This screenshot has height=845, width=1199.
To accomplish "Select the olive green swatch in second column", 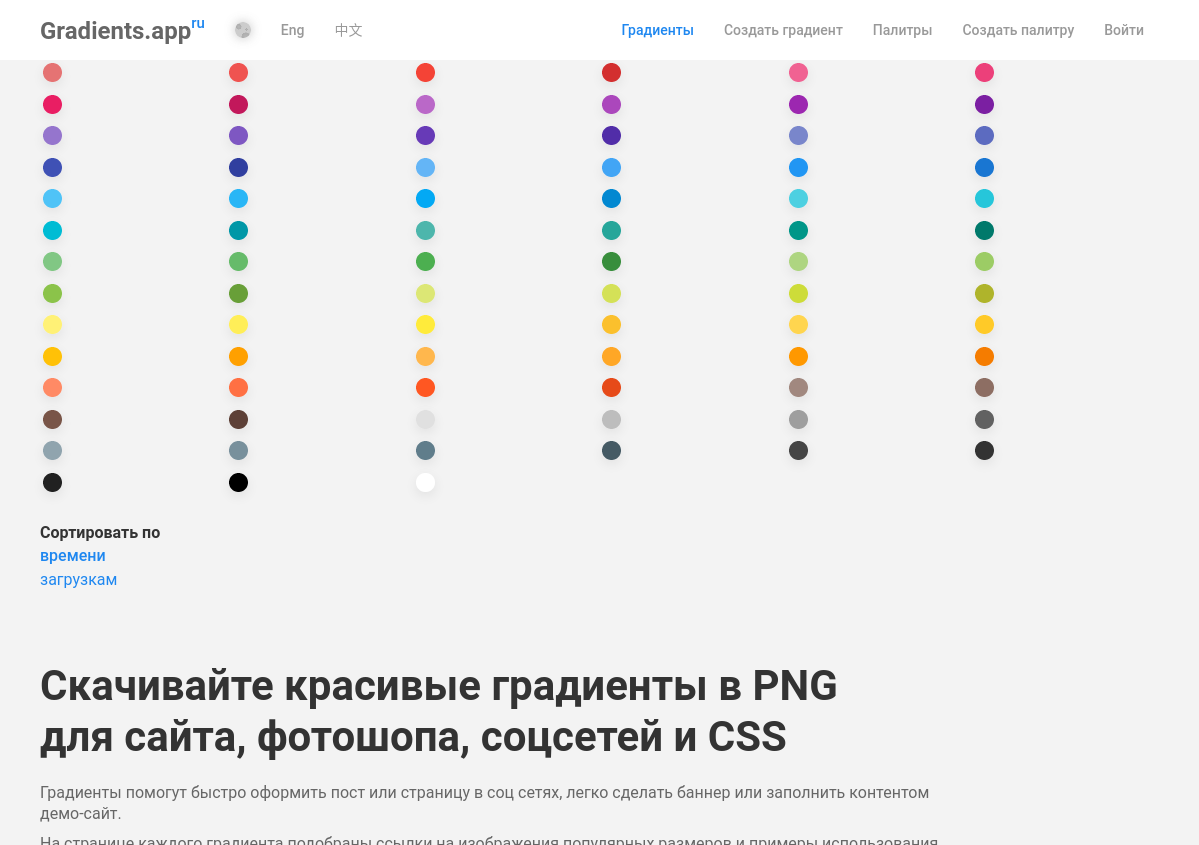I will pyautogui.click(x=239, y=294).
